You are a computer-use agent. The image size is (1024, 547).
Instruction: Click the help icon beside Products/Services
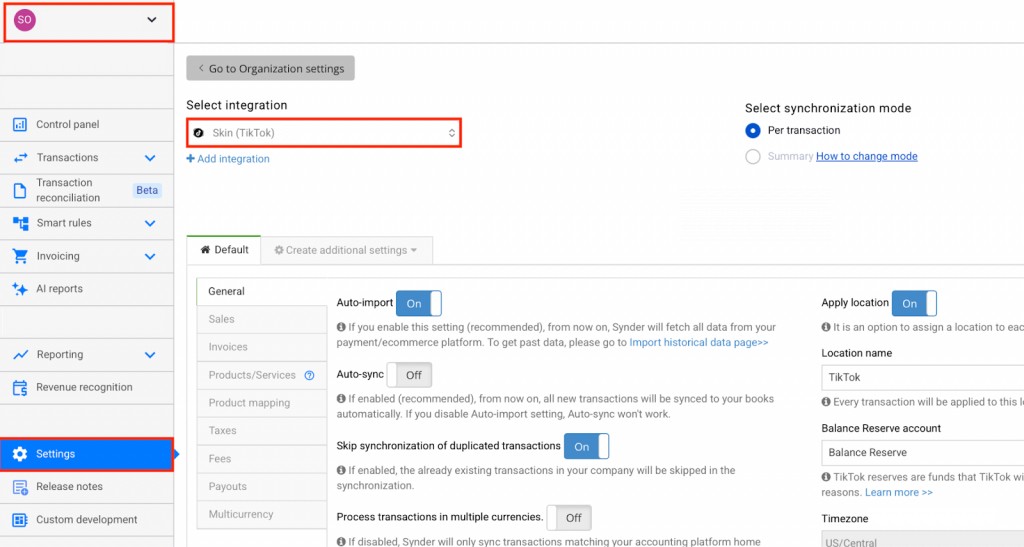(x=309, y=376)
